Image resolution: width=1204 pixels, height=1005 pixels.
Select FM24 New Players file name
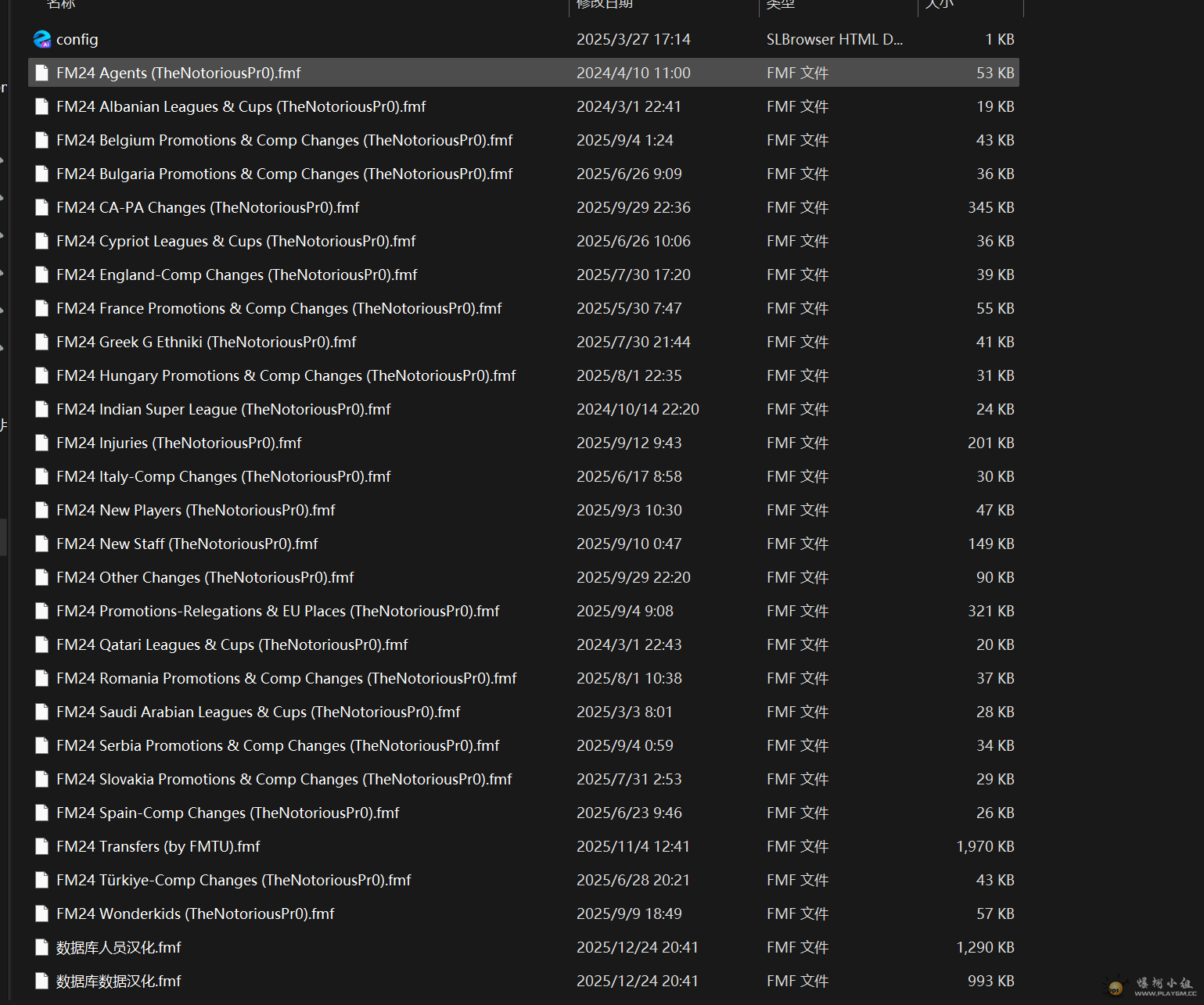click(x=196, y=510)
